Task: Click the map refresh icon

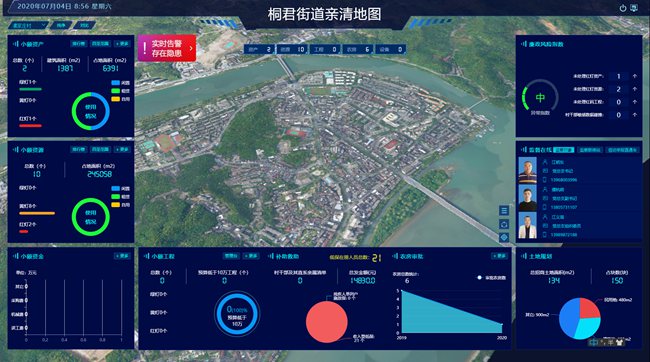Action: point(504,224)
